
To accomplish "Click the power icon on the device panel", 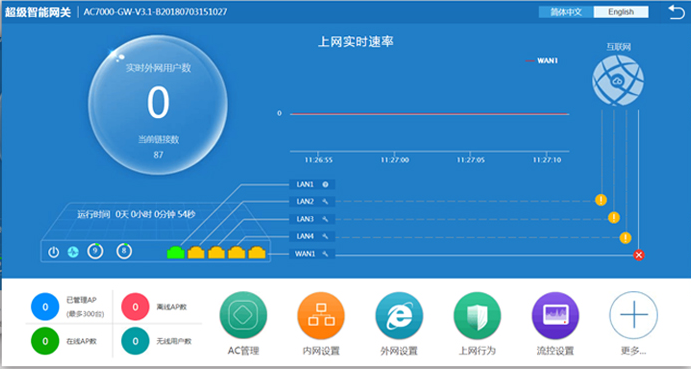I will click(53, 252).
